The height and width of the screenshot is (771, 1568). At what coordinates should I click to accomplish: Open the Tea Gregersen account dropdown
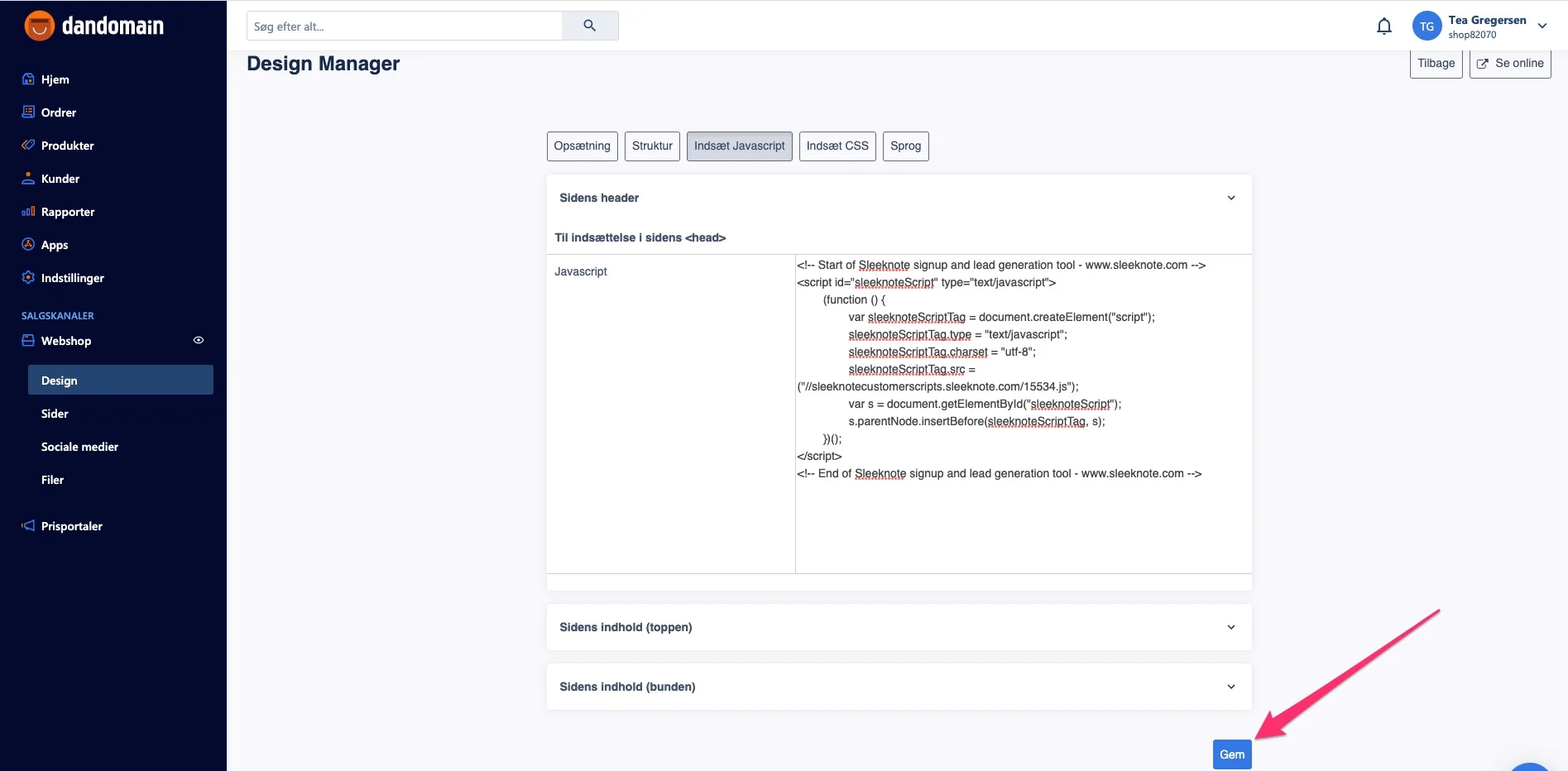tap(1542, 26)
